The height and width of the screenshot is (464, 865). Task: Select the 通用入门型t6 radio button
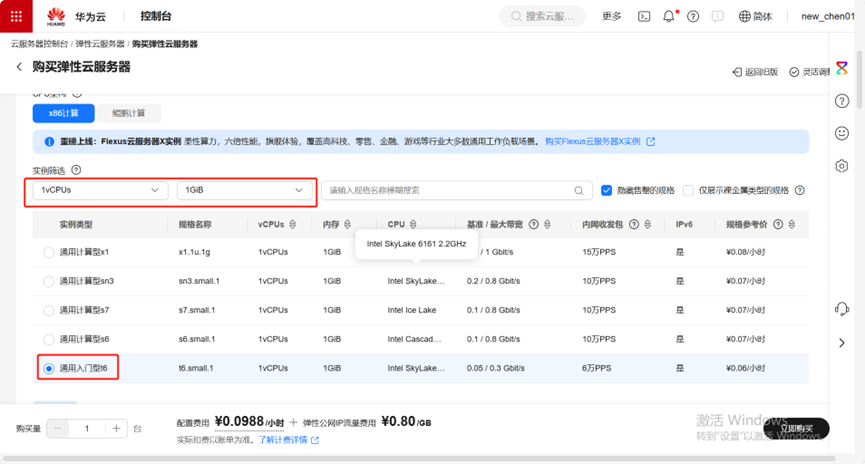coord(49,368)
